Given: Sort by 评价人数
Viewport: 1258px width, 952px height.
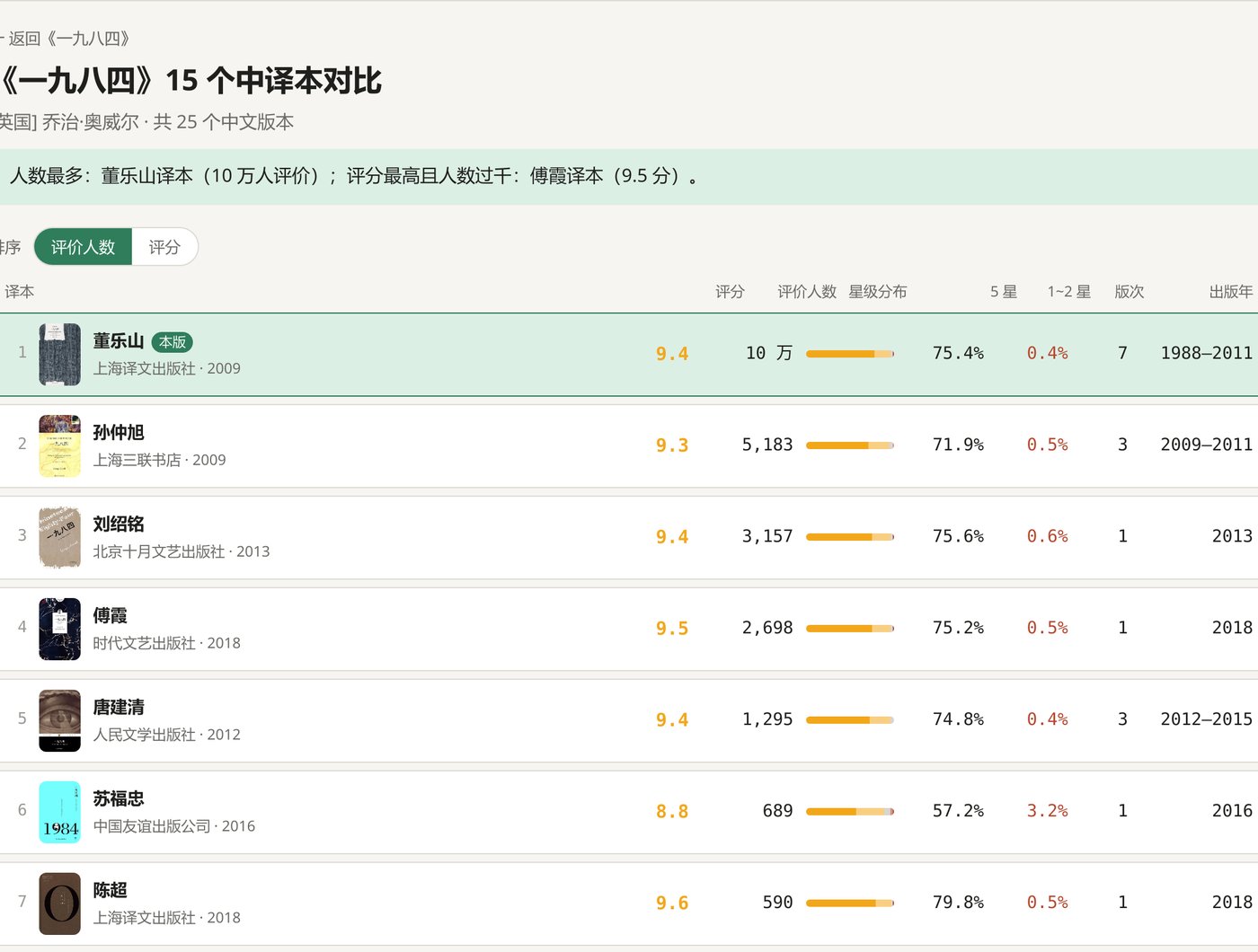Looking at the screenshot, I should (83, 247).
